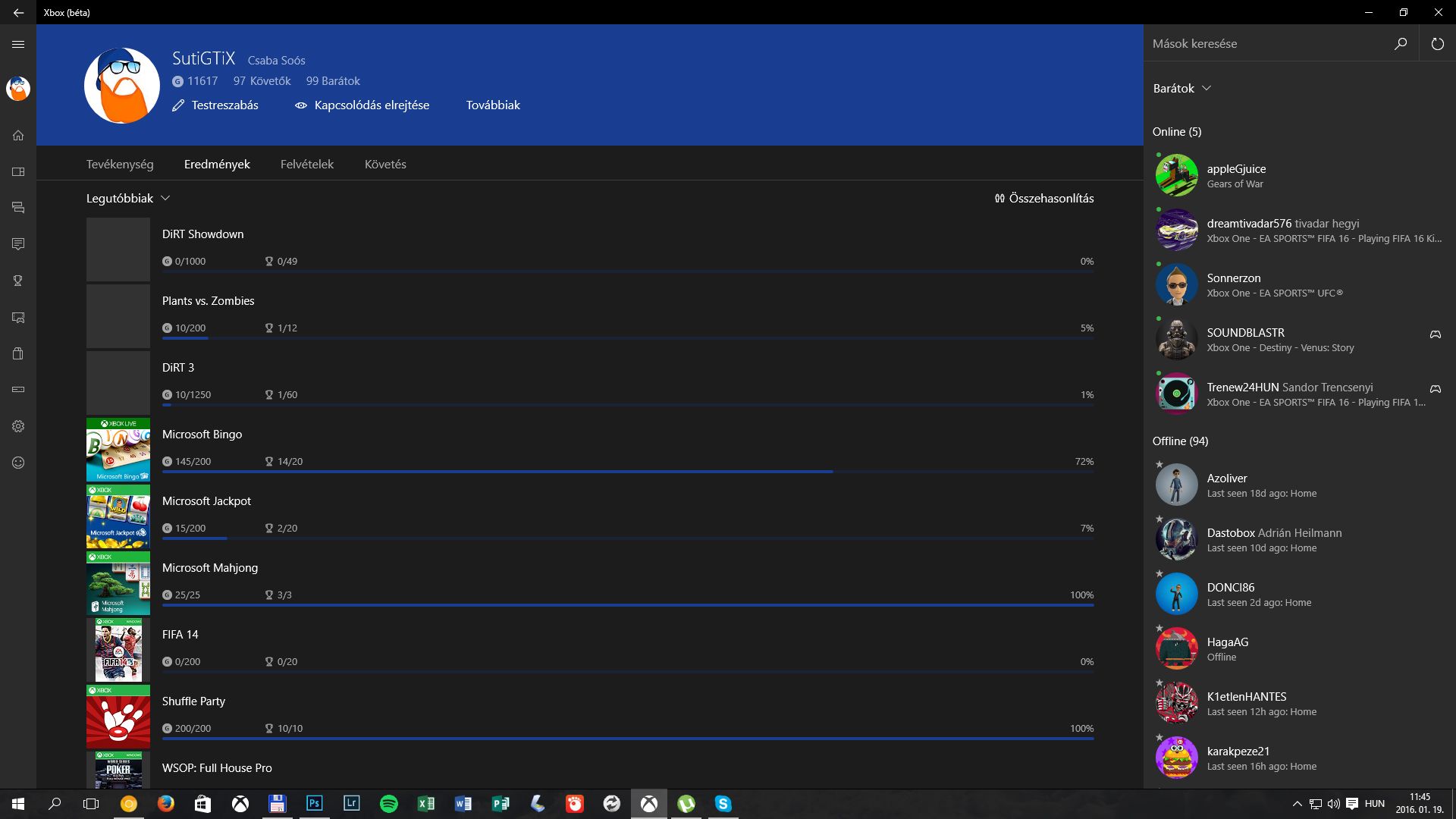Expand the Barátok filter dropdown
The height and width of the screenshot is (819, 1456).
[1181, 89]
